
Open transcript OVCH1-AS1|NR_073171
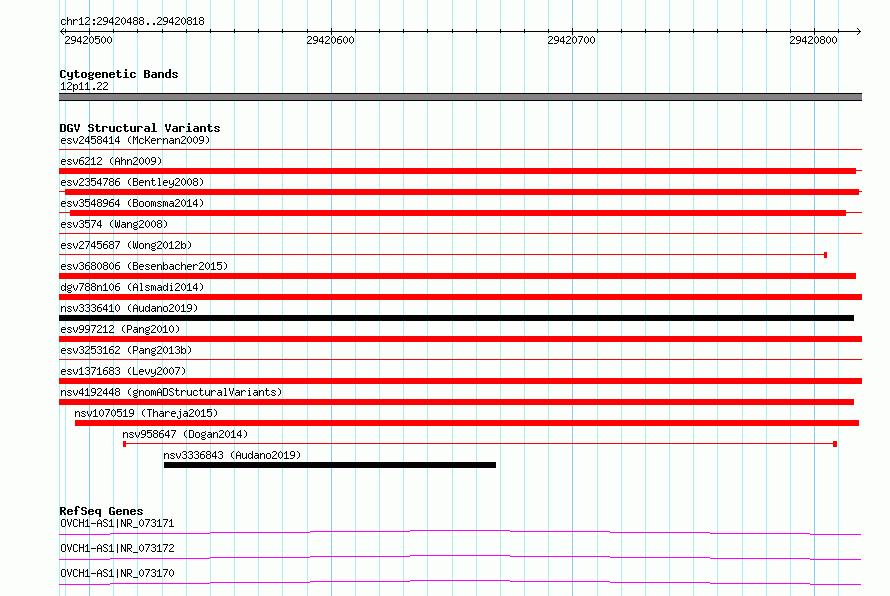pos(117,523)
